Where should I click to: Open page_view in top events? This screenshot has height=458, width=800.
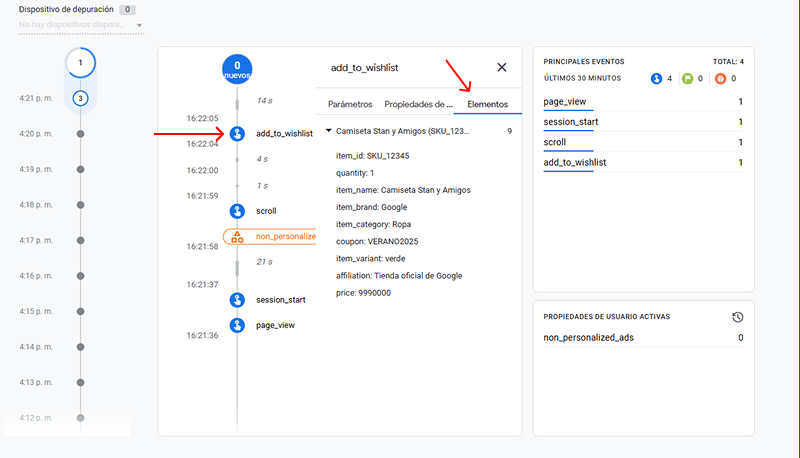(x=643, y=101)
